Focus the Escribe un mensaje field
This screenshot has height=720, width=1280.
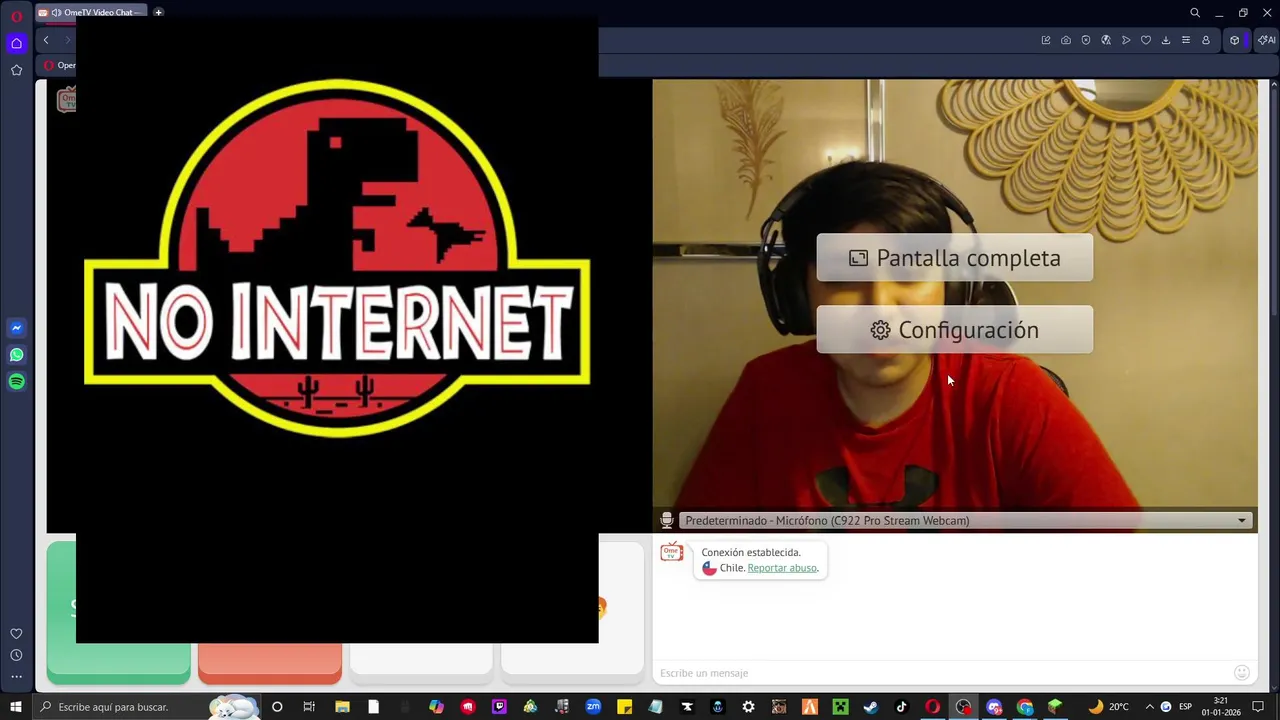coord(940,673)
